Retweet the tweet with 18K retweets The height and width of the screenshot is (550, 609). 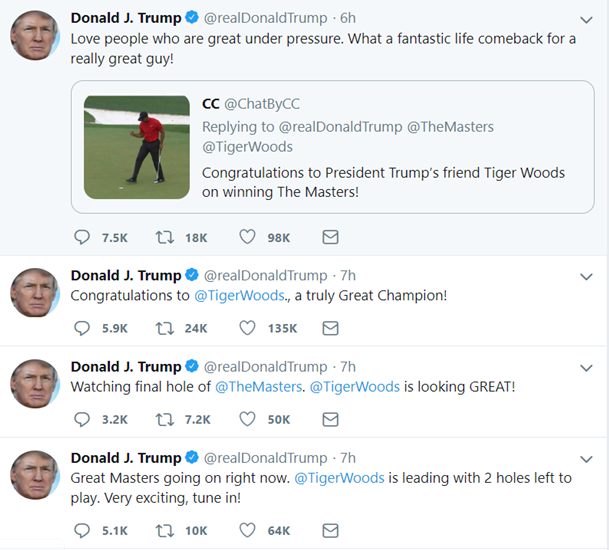pyautogui.click(x=165, y=237)
